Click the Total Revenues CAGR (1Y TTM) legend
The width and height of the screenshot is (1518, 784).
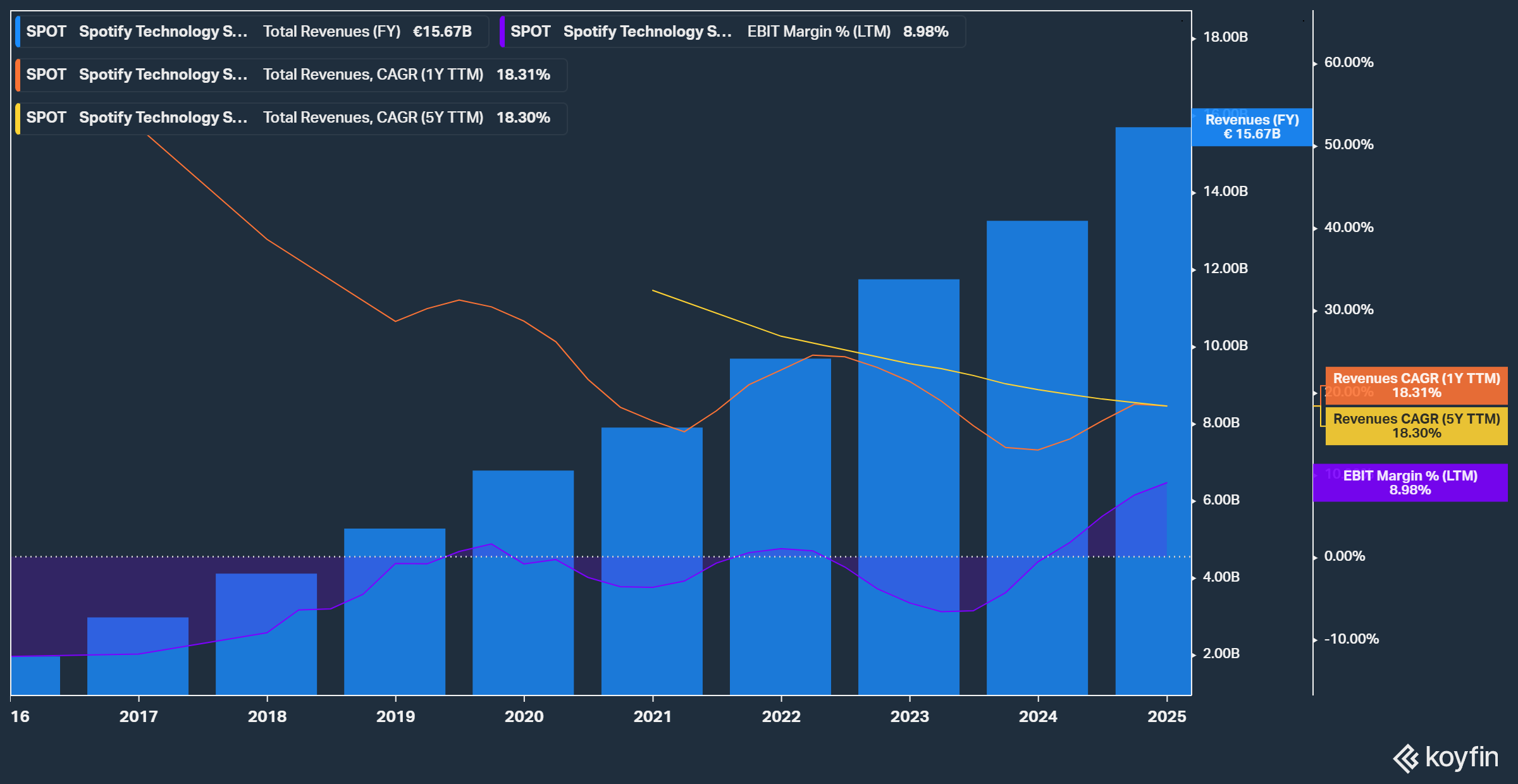click(291, 75)
